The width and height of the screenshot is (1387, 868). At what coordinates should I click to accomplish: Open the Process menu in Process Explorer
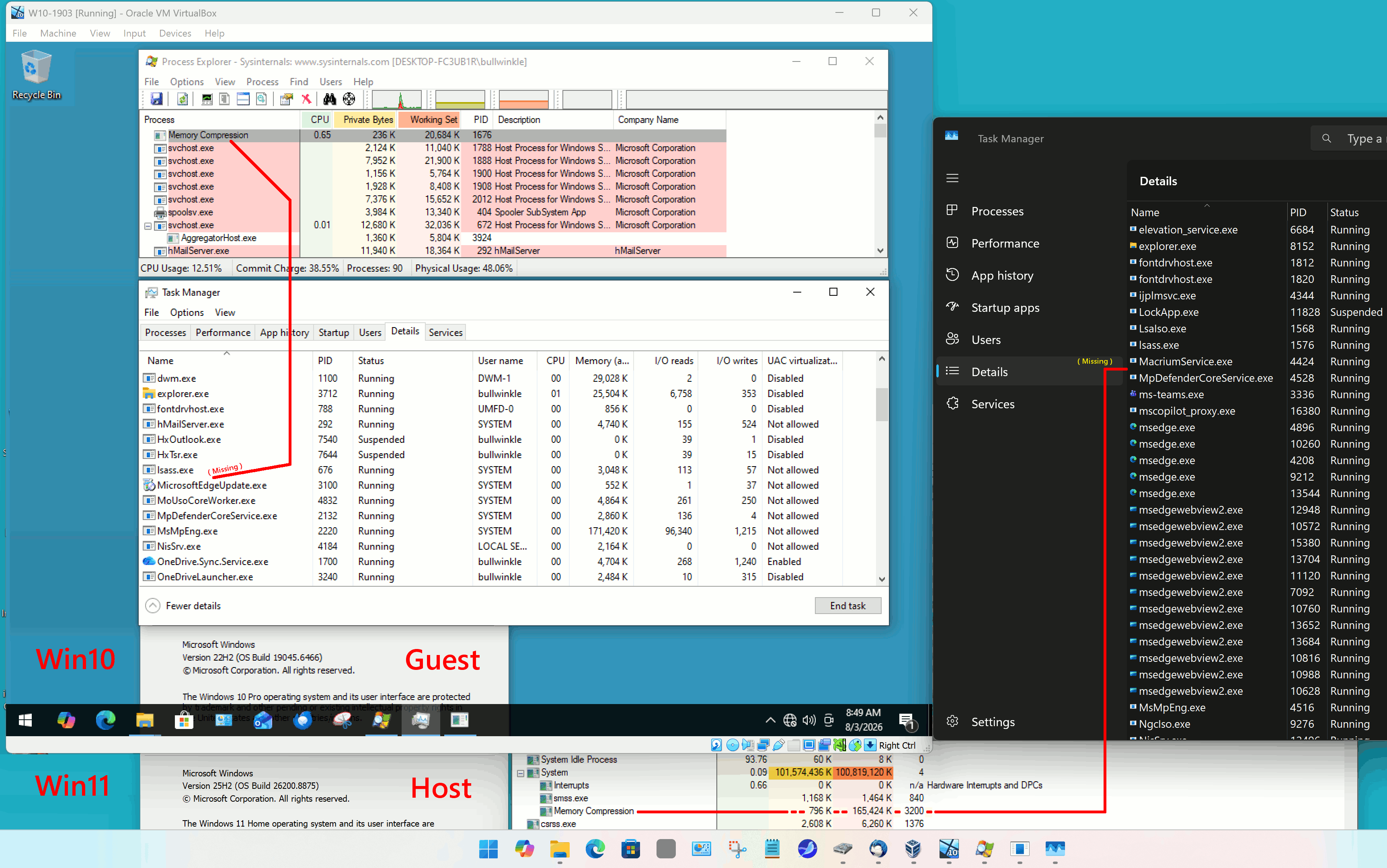click(x=262, y=82)
